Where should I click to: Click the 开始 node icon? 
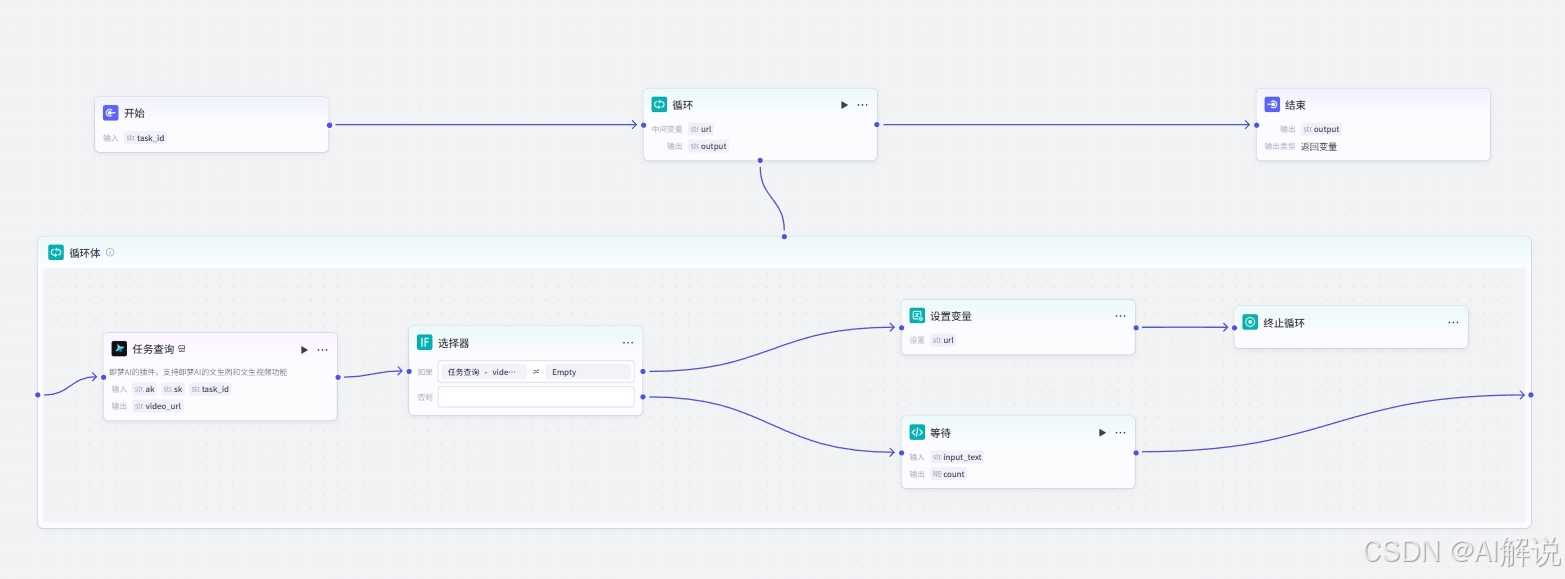(x=111, y=113)
